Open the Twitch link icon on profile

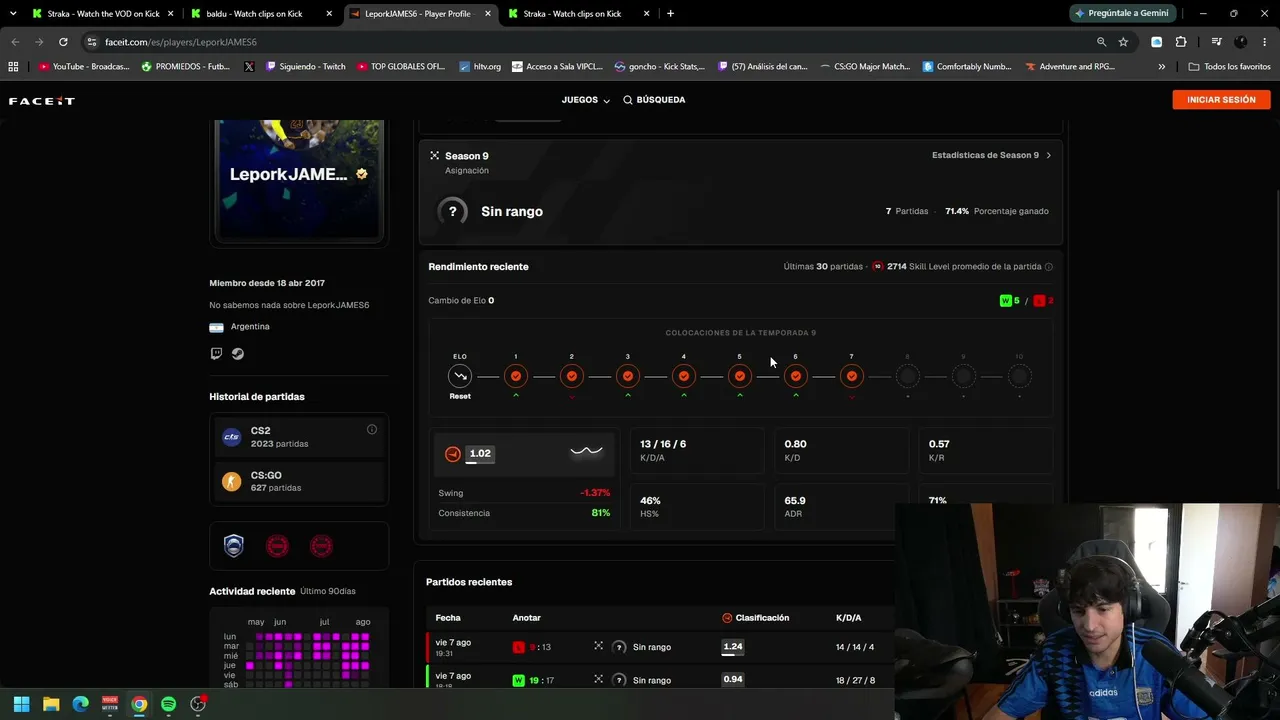pyautogui.click(x=216, y=353)
